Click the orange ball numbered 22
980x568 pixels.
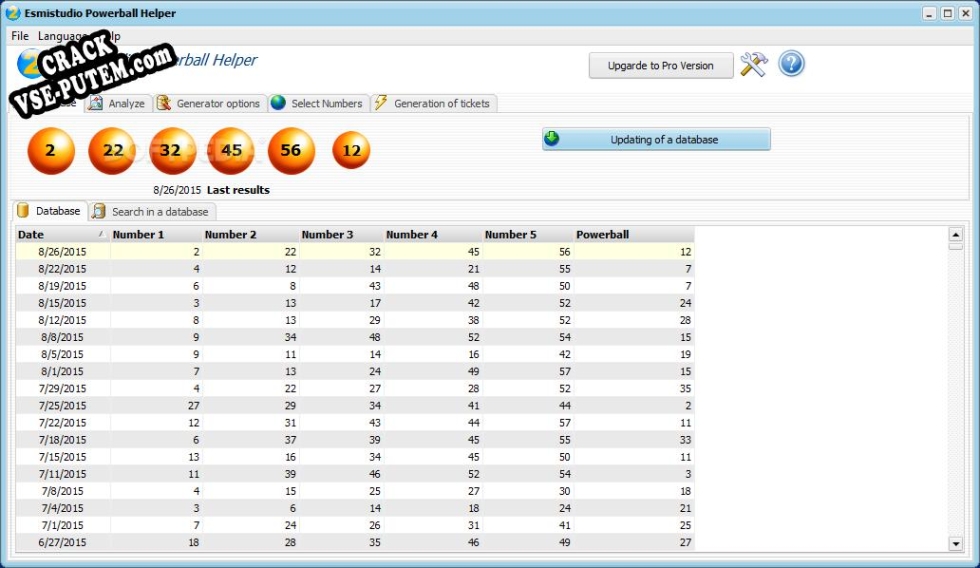coord(112,151)
